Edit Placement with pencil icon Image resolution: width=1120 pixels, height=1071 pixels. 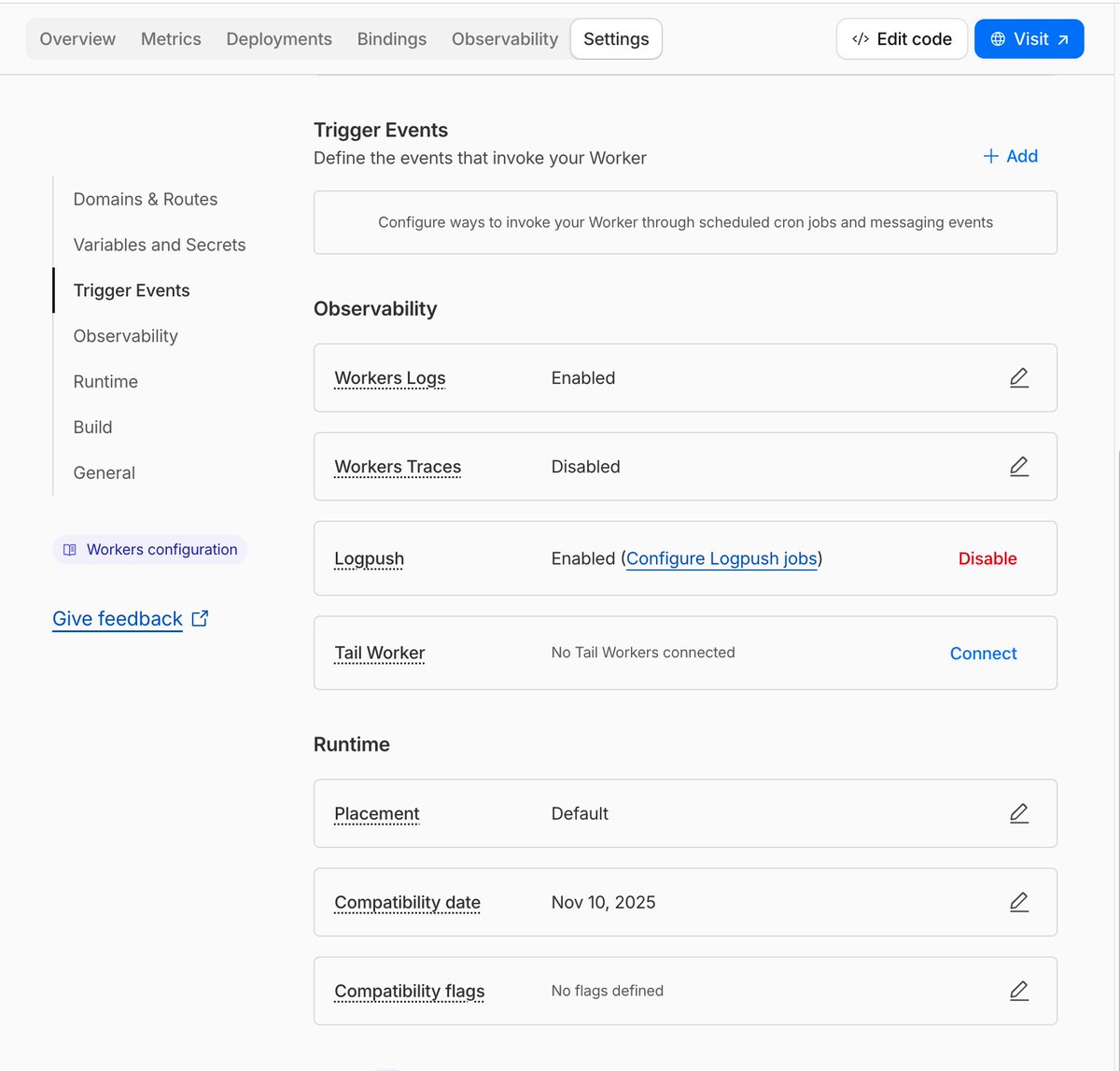pyautogui.click(x=1019, y=814)
